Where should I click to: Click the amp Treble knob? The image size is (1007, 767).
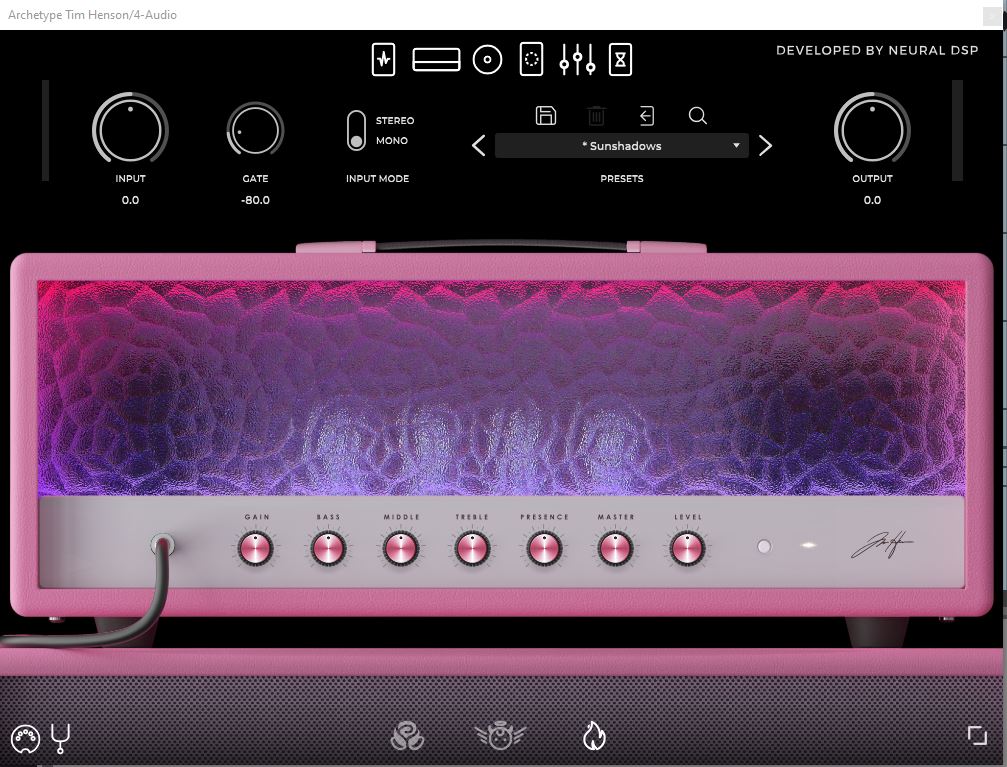coord(472,549)
